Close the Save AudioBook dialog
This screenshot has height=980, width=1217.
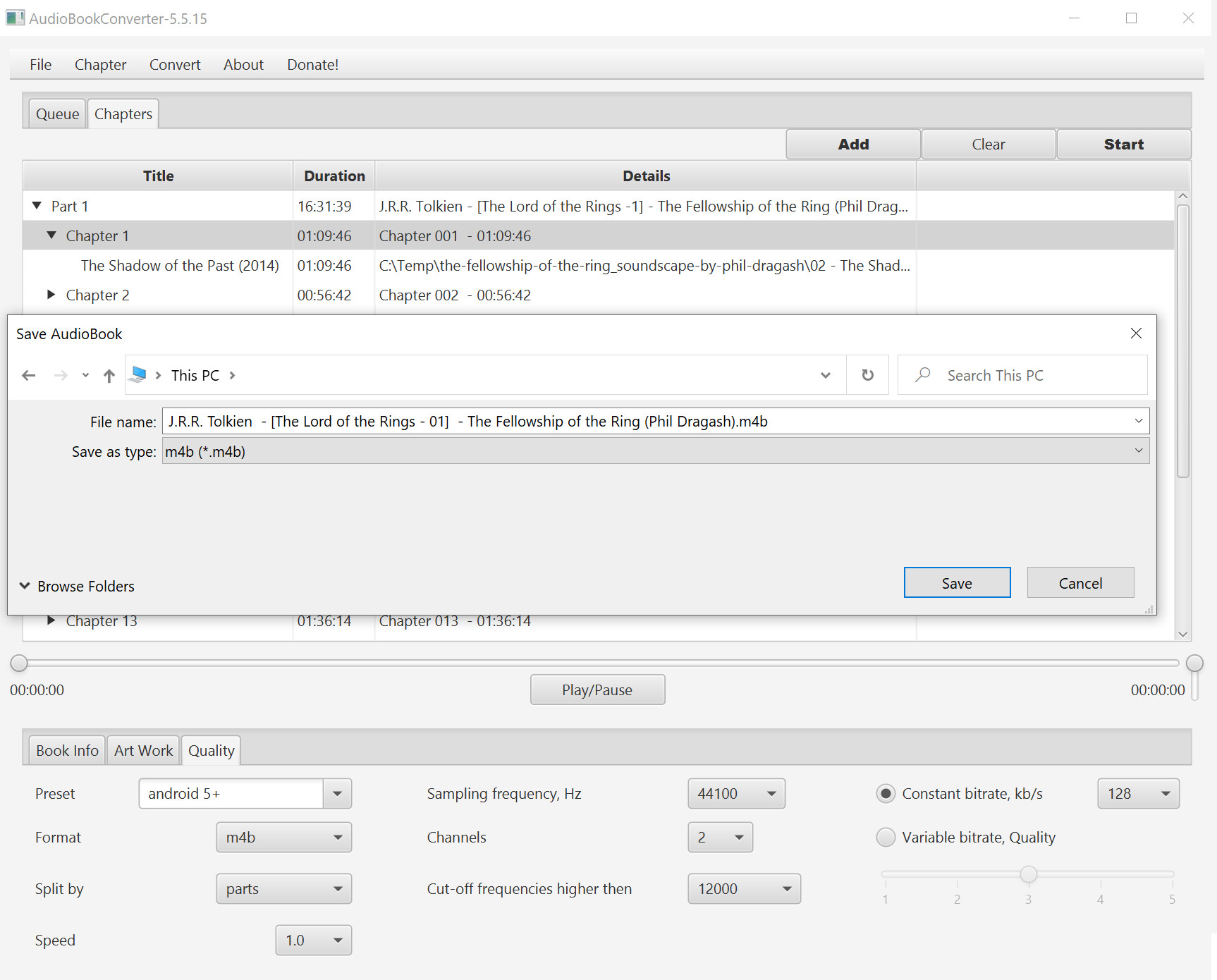pos(1136,333)
